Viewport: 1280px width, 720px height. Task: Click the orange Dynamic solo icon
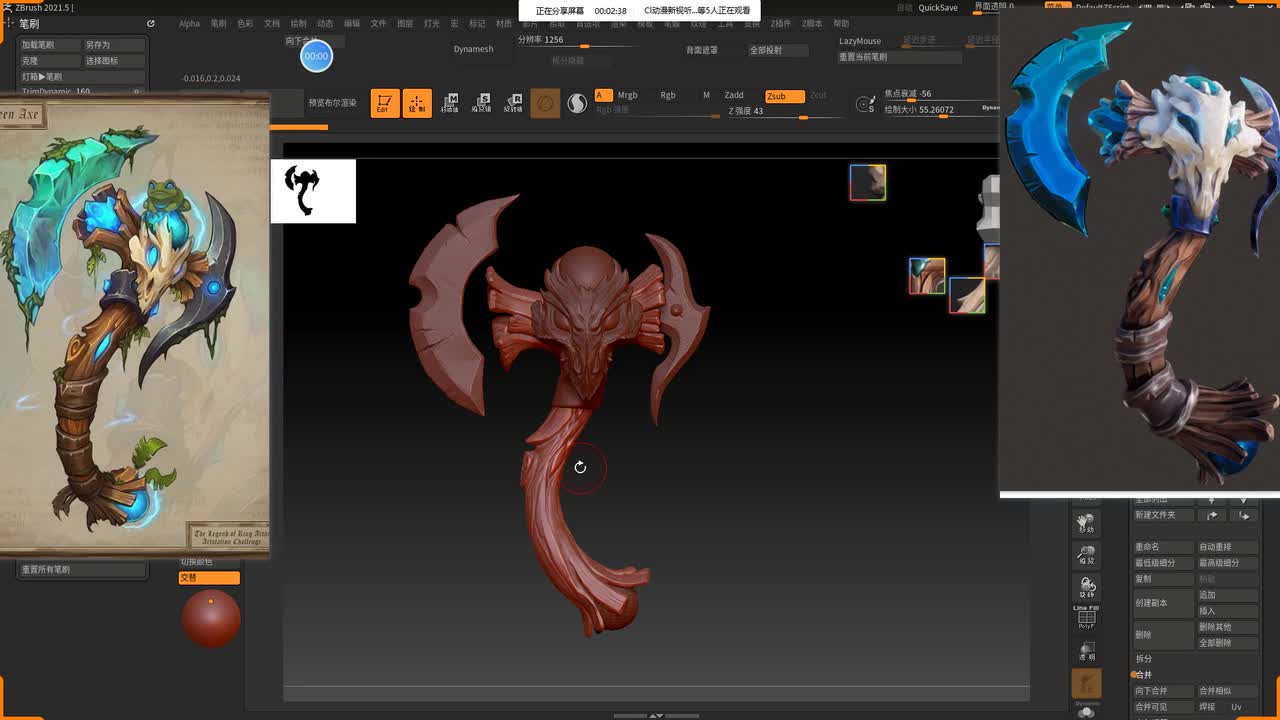1086,684
